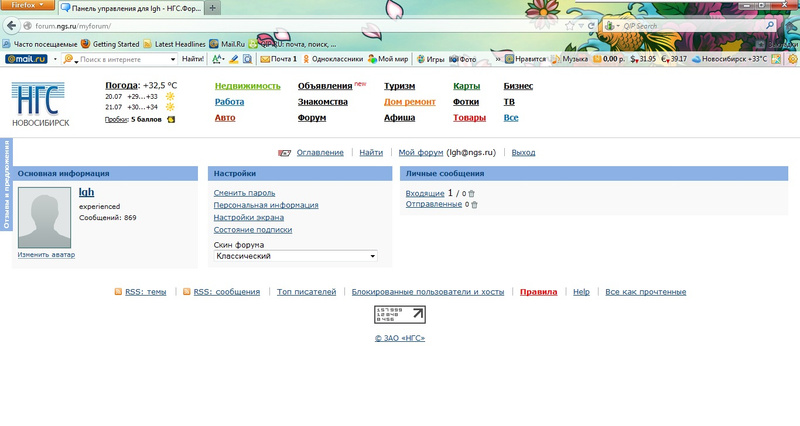Select the Панель управления browser tab

coord(131,8)
